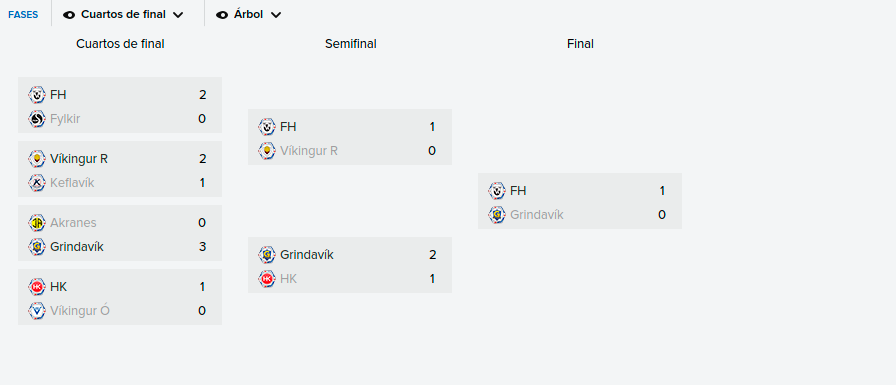Click the HK badge in the semifinal
Screen dimensions: 896x385
(267, 279)
